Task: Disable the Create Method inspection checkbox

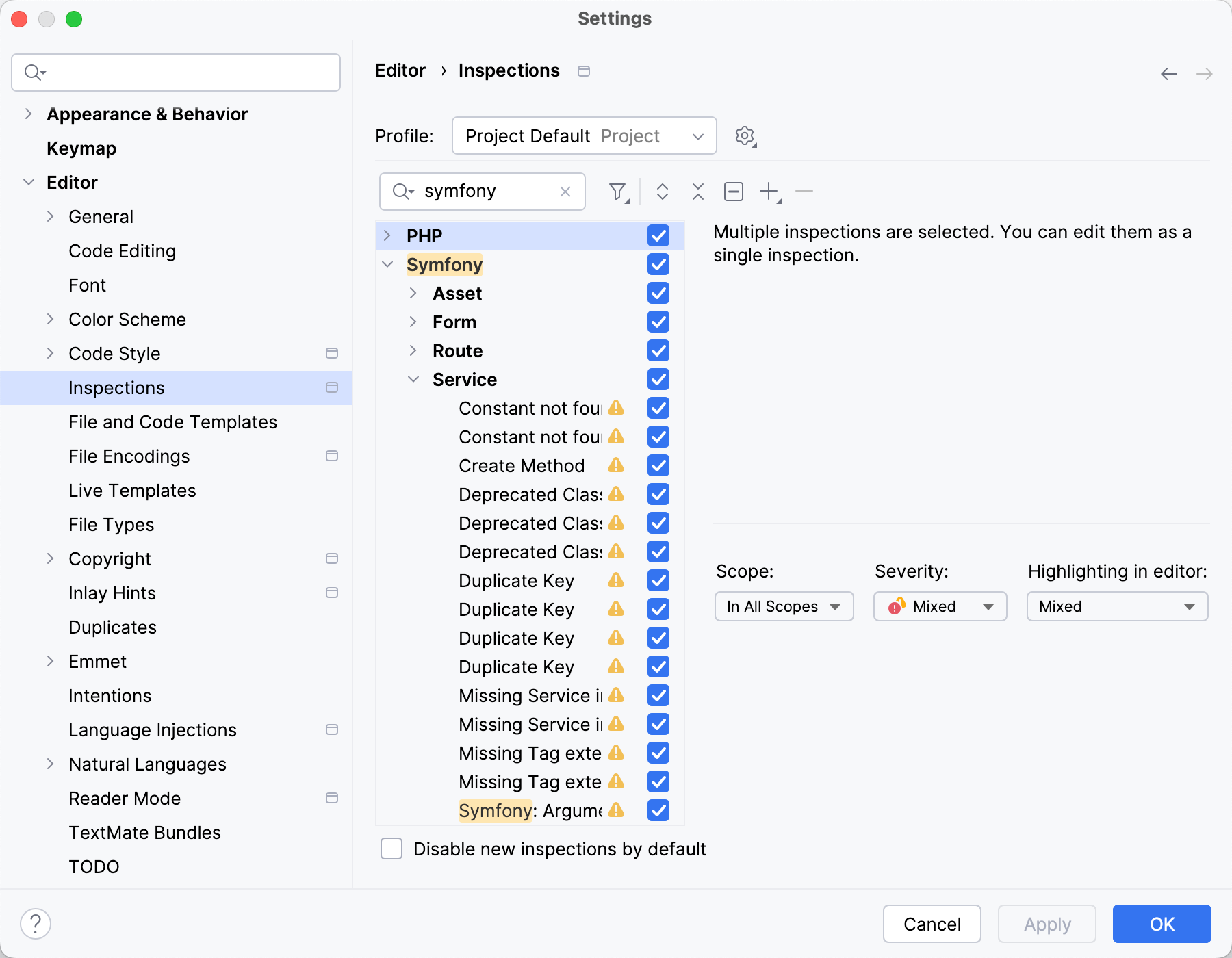Action: [658, 466]
